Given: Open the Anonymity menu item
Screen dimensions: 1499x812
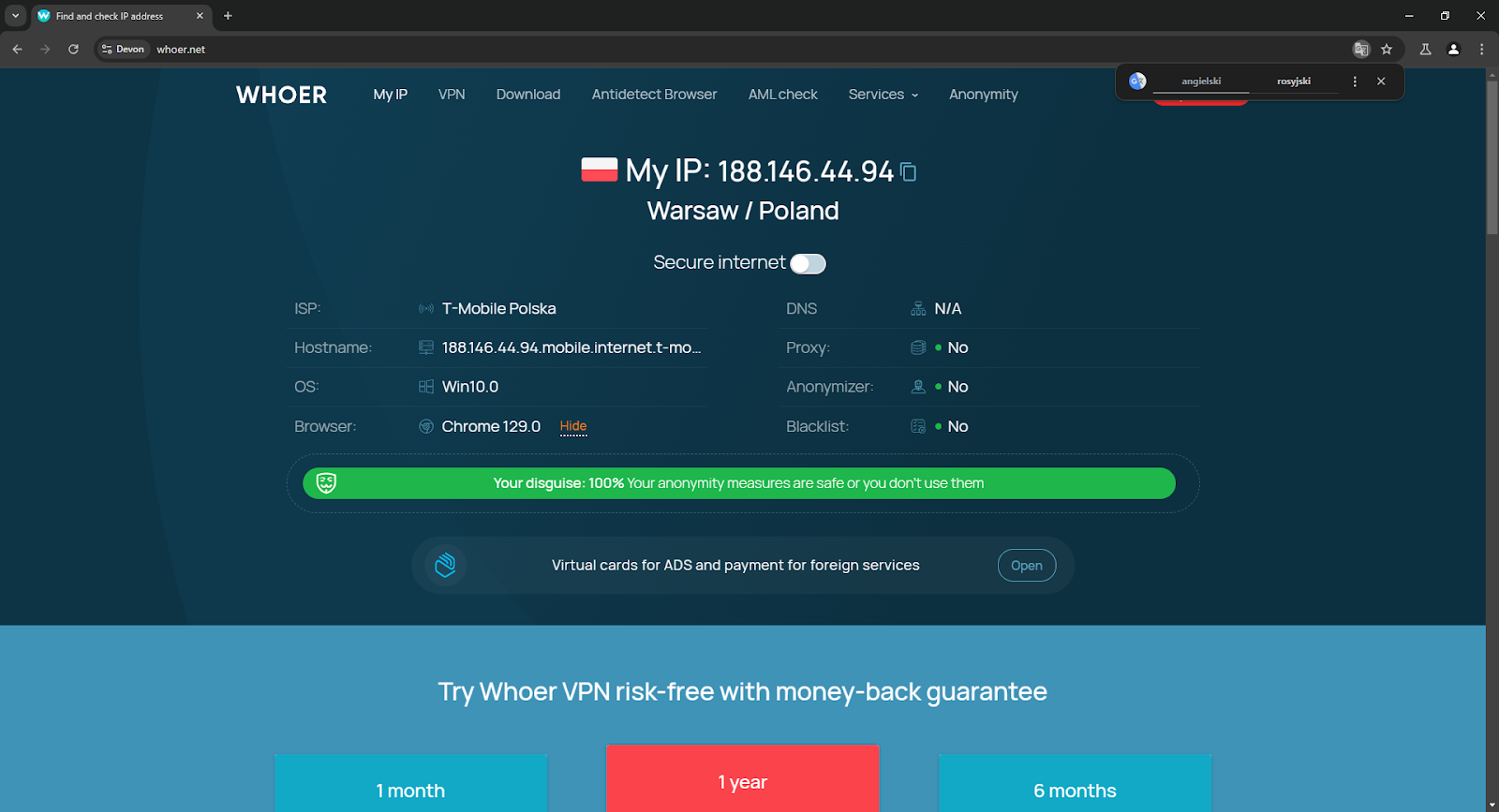Looking at the screenshot, I should point(984,95).
